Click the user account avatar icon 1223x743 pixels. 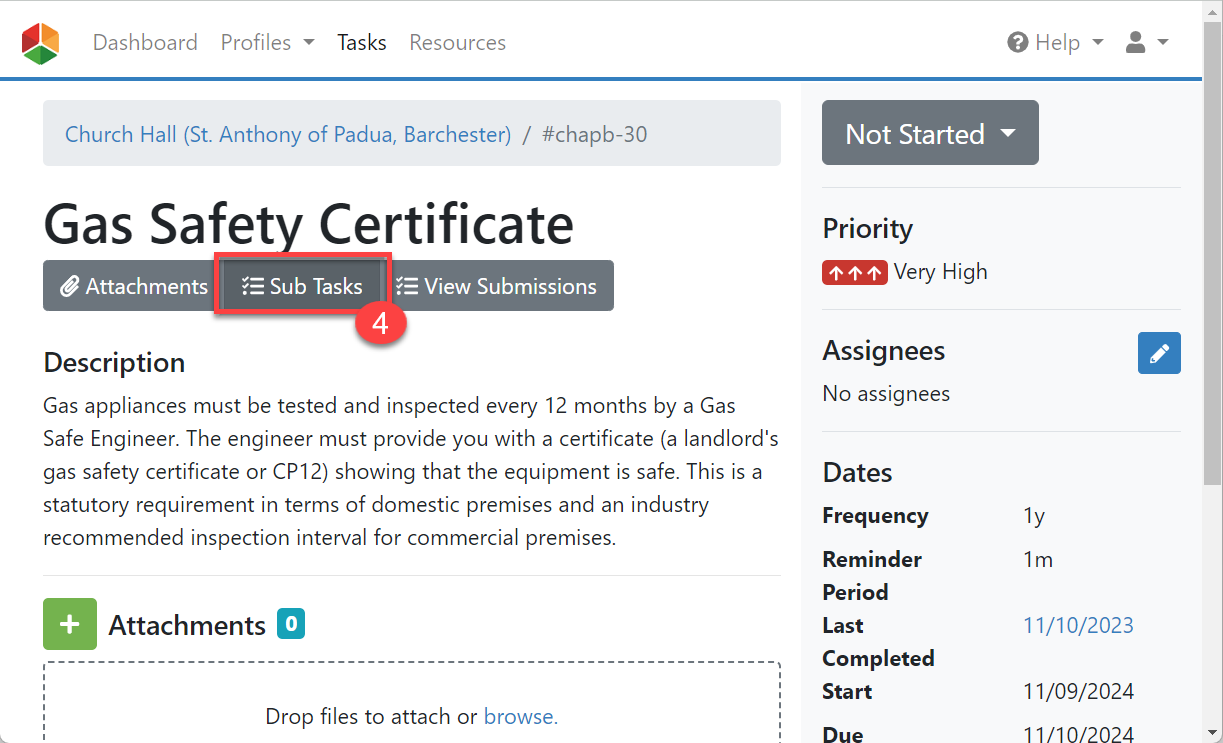coord(1135,43)
